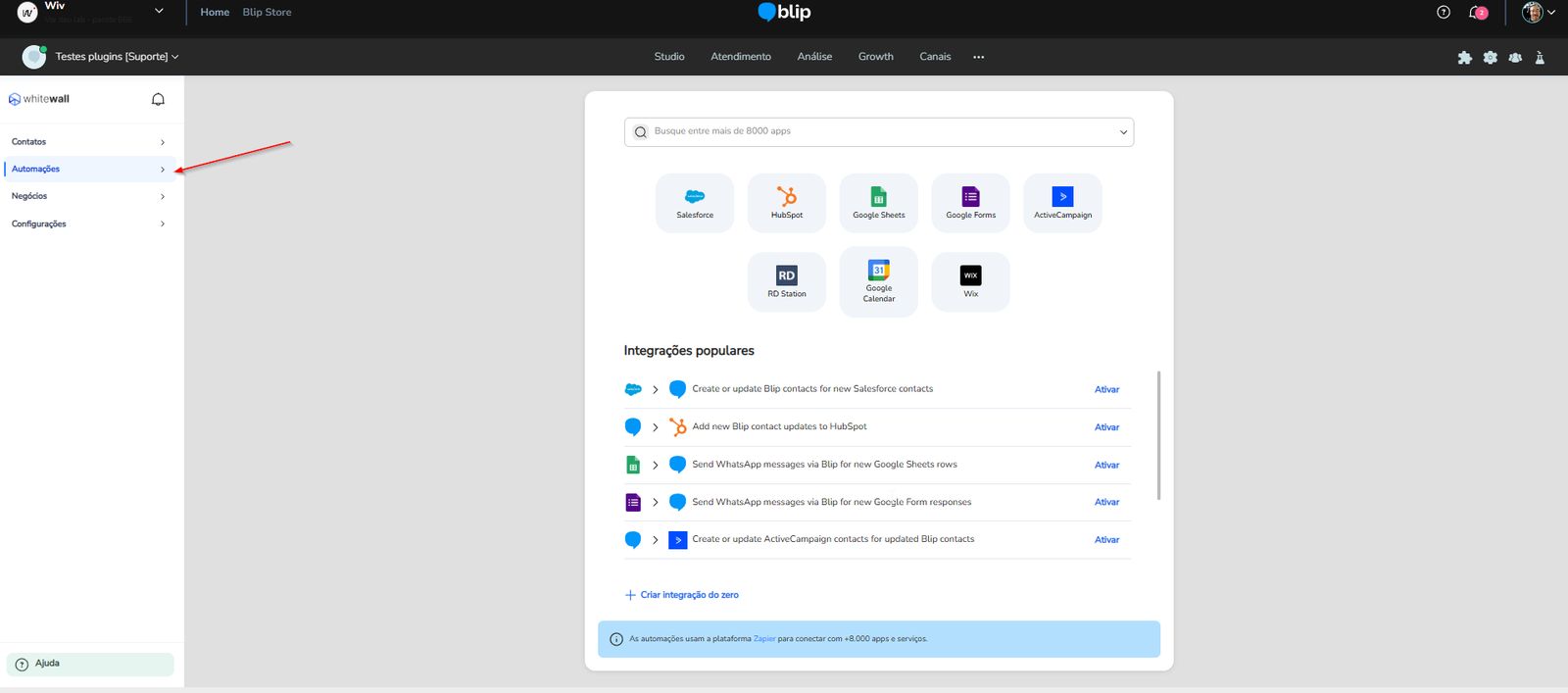Click the whitewall logo in the sidebar

[39, 99]
